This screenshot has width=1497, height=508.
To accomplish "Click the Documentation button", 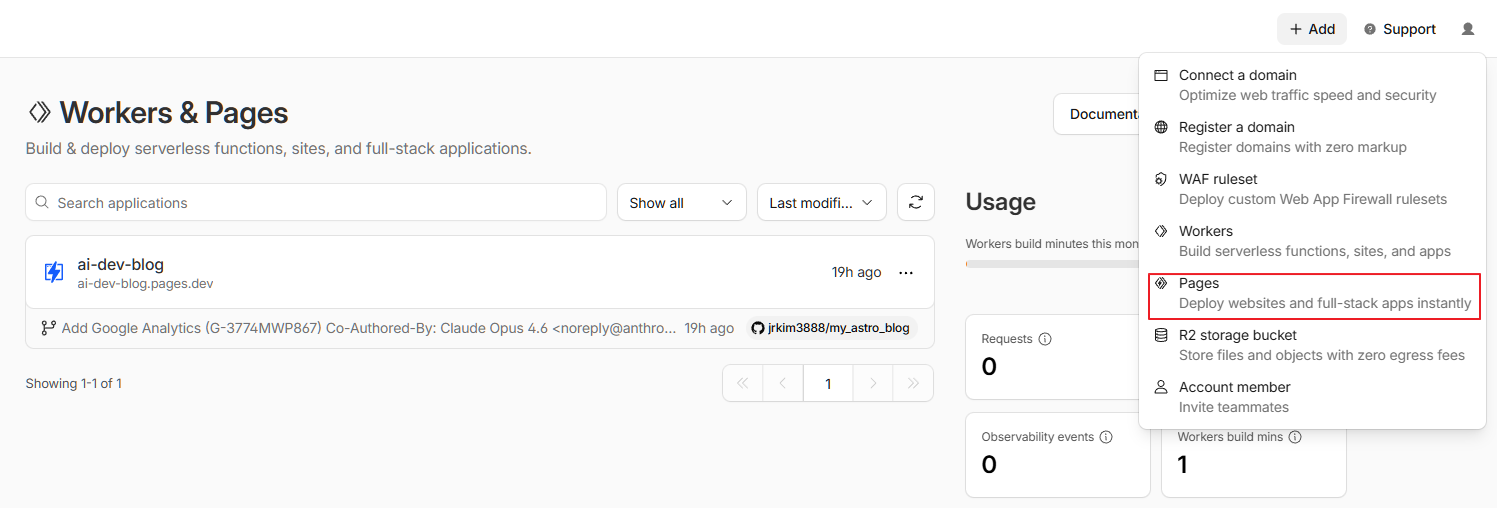I will 1096,114.
